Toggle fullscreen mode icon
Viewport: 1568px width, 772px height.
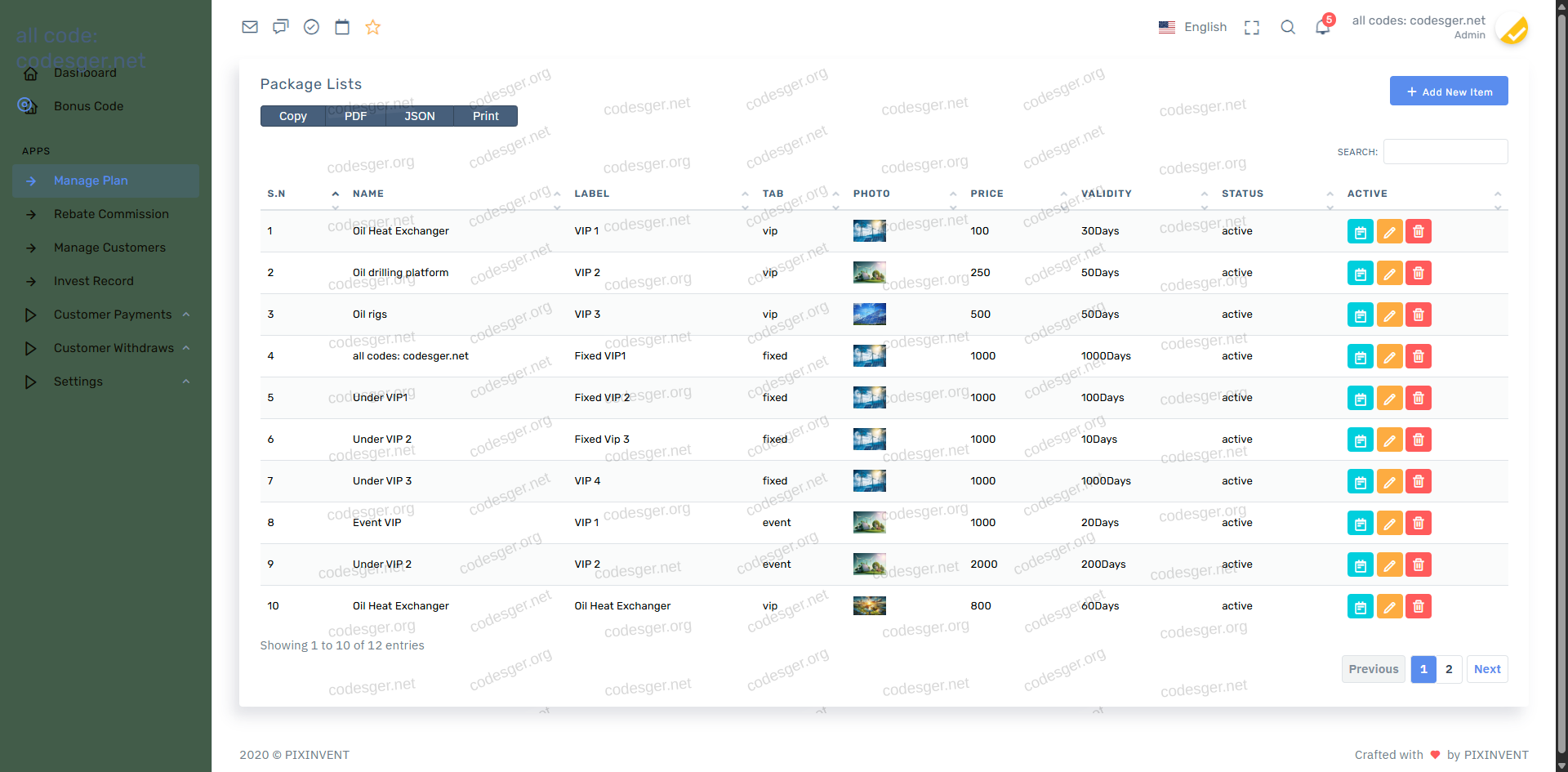tap(1251, 27)
